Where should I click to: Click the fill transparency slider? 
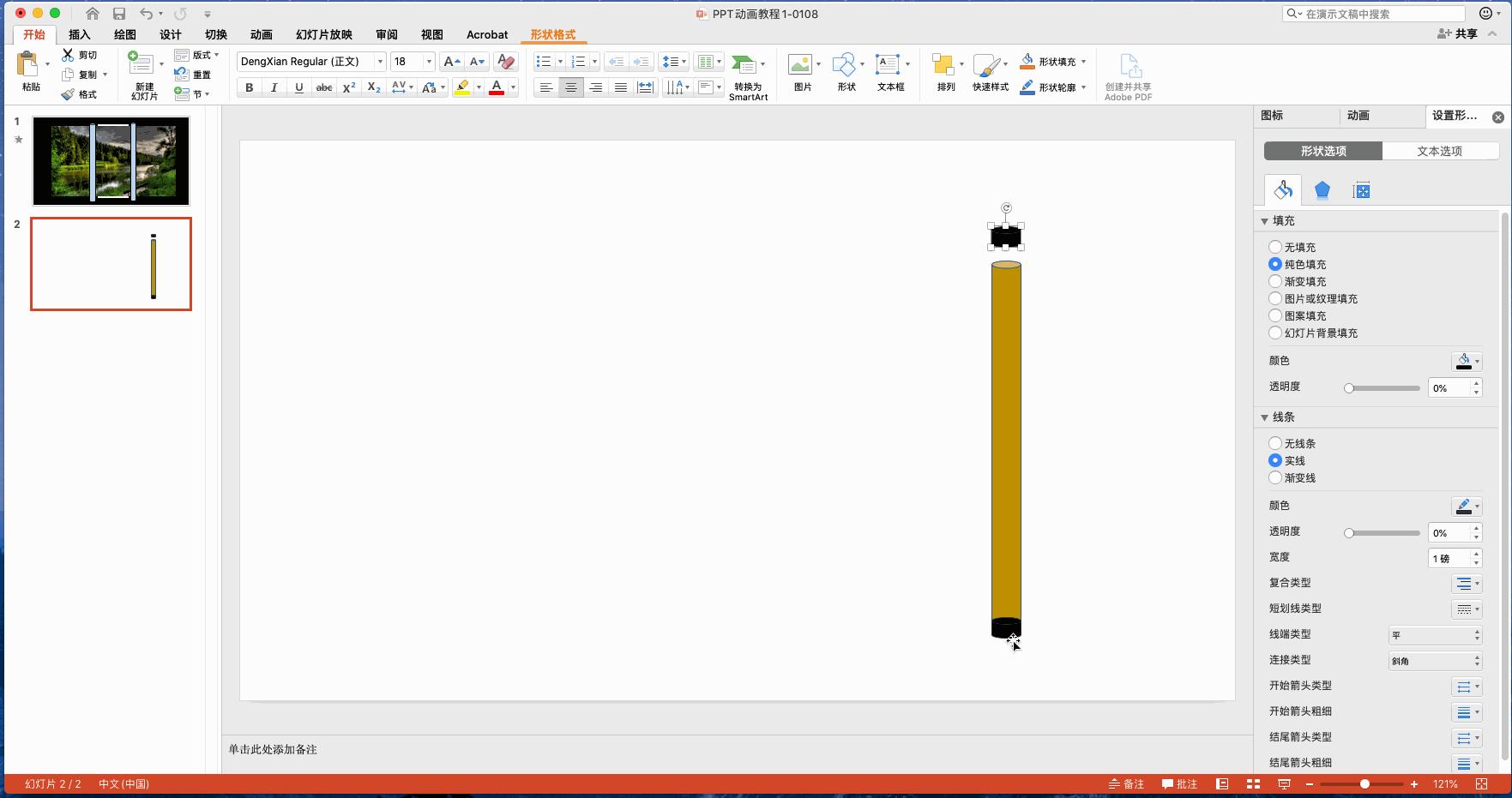pos(1382,388)
